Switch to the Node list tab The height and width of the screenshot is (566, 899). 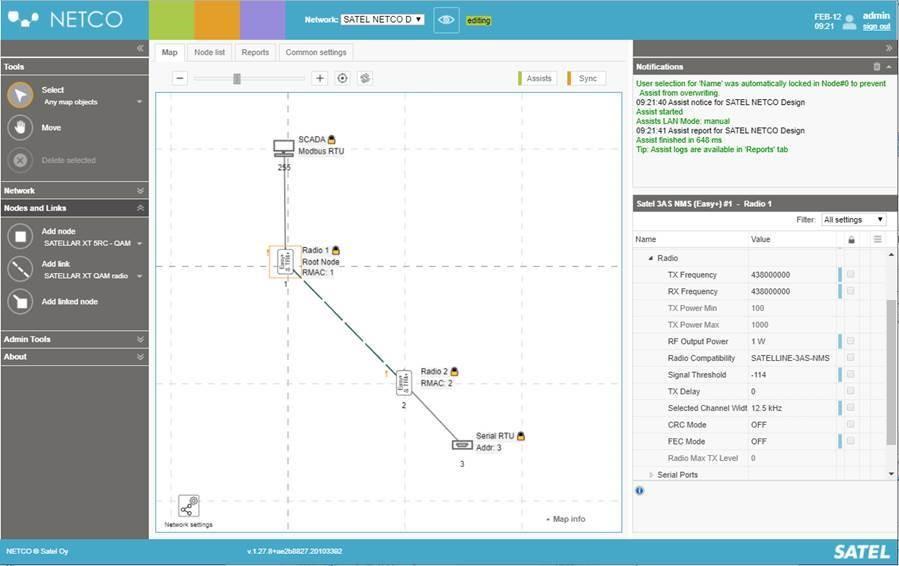tap(209, 52)
